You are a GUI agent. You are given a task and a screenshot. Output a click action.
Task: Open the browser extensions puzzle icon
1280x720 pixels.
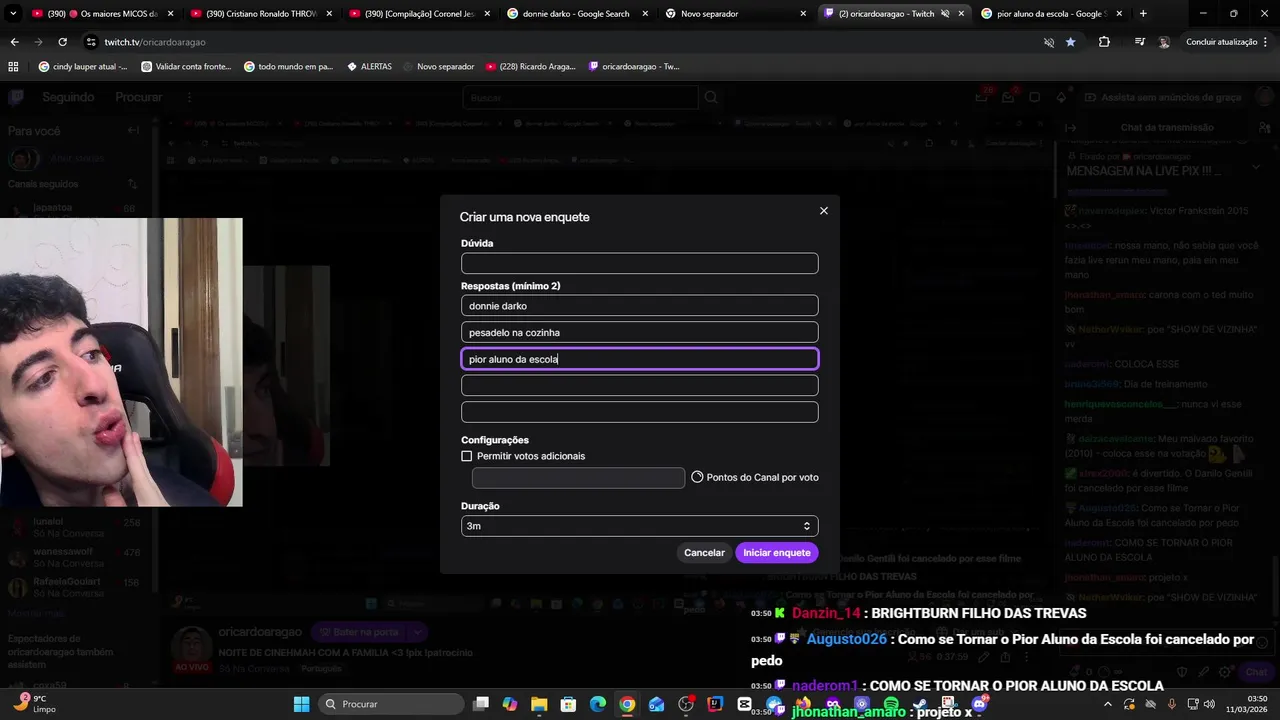pyautogui.click(x=1104, y=42)
